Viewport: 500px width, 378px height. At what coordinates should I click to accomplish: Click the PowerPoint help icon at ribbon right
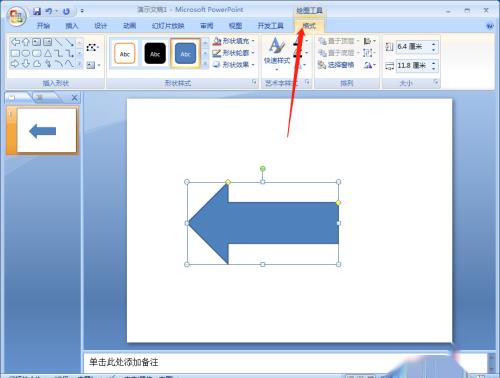(490, 26)
